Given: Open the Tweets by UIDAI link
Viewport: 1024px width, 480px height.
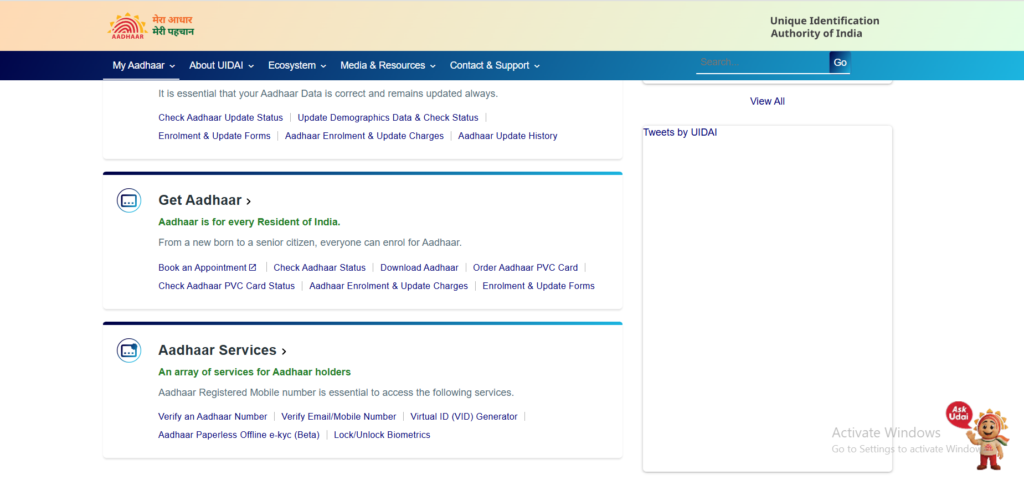Looking at the screenshot, I should tap(680, 132).
